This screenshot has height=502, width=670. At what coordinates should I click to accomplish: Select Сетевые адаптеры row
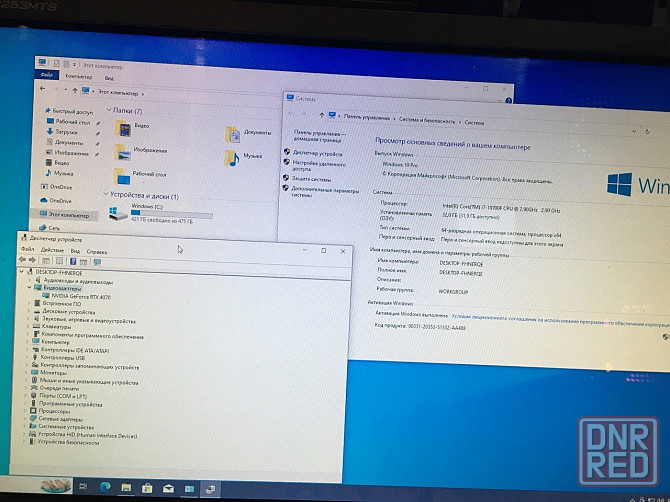click(60, 419)
